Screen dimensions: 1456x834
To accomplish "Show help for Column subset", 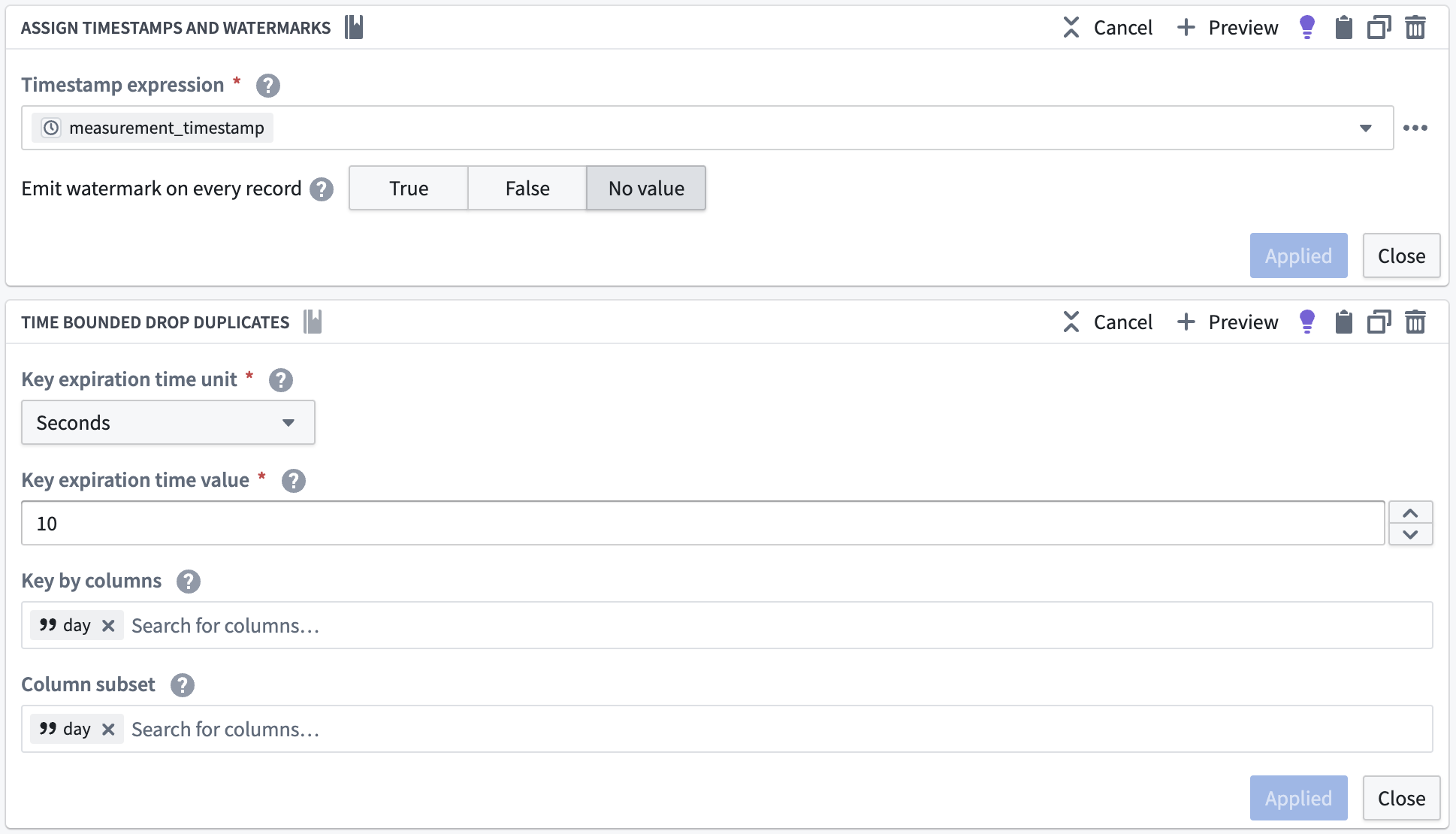I will 183,685.
